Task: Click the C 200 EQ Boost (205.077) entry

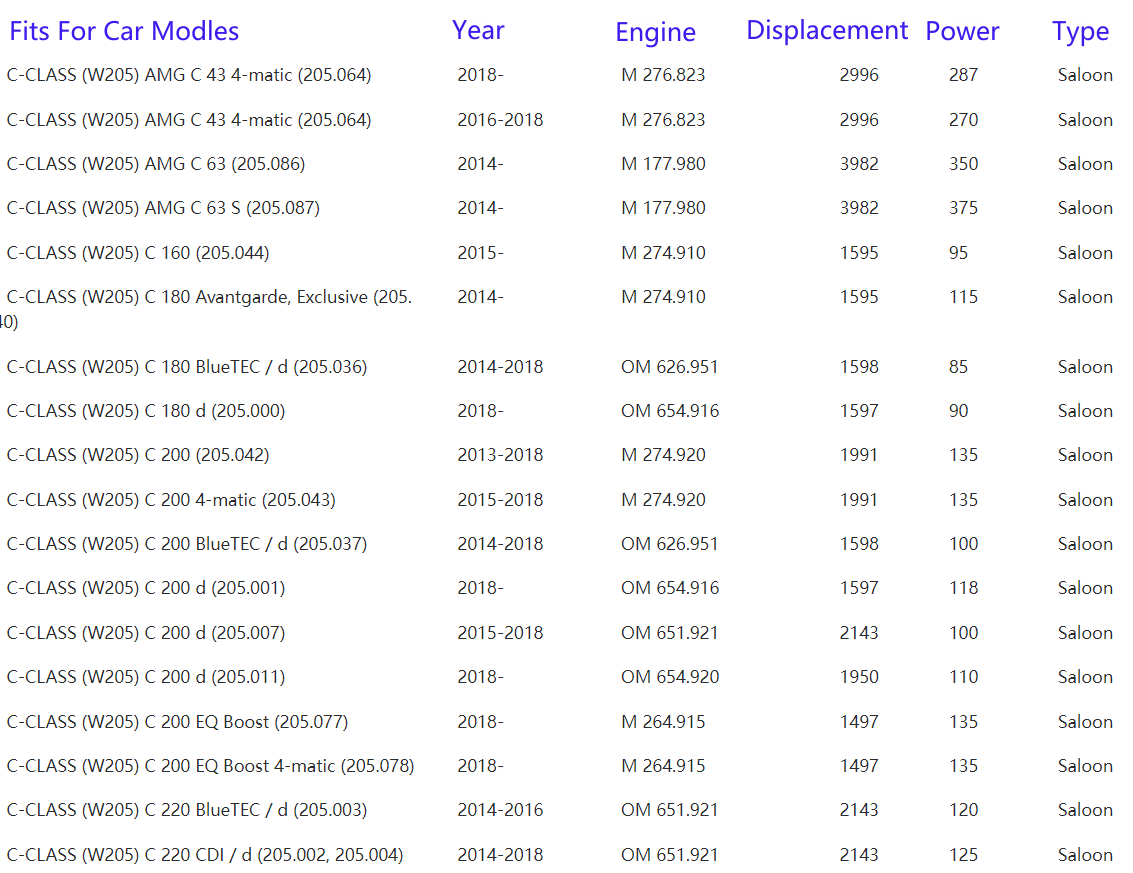Action: point(177,722)
